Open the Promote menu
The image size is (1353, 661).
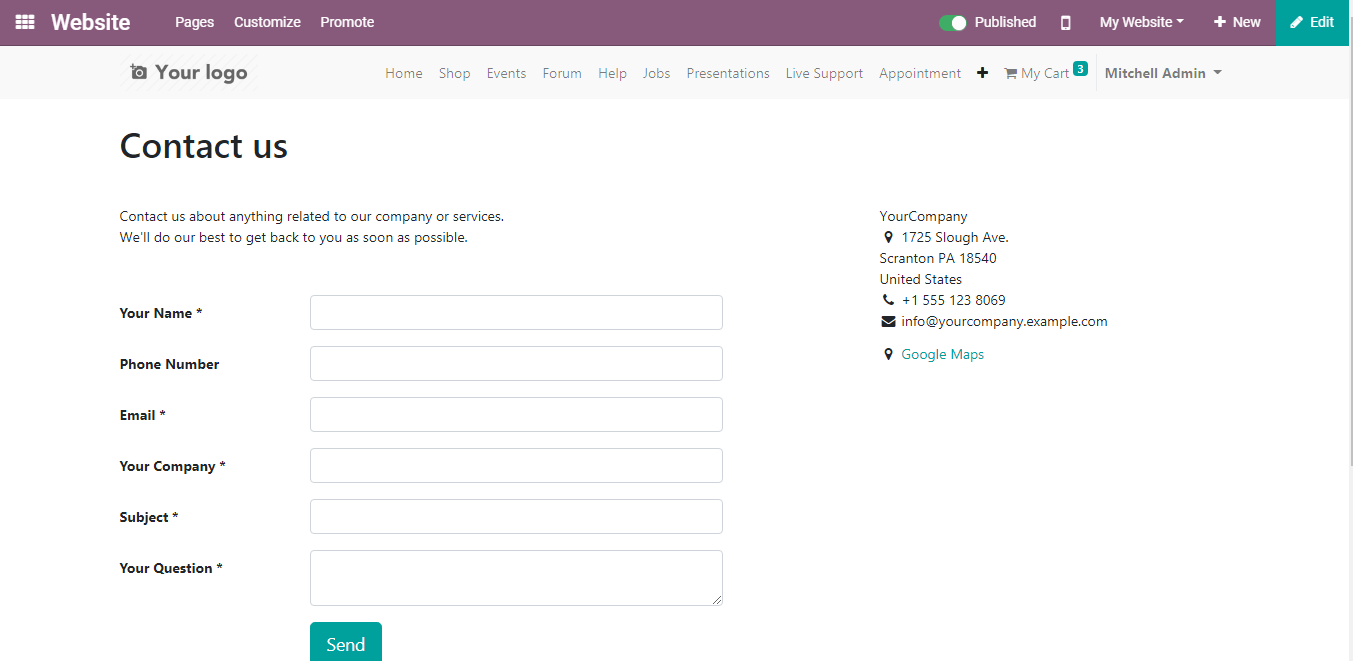click(347, 22)
